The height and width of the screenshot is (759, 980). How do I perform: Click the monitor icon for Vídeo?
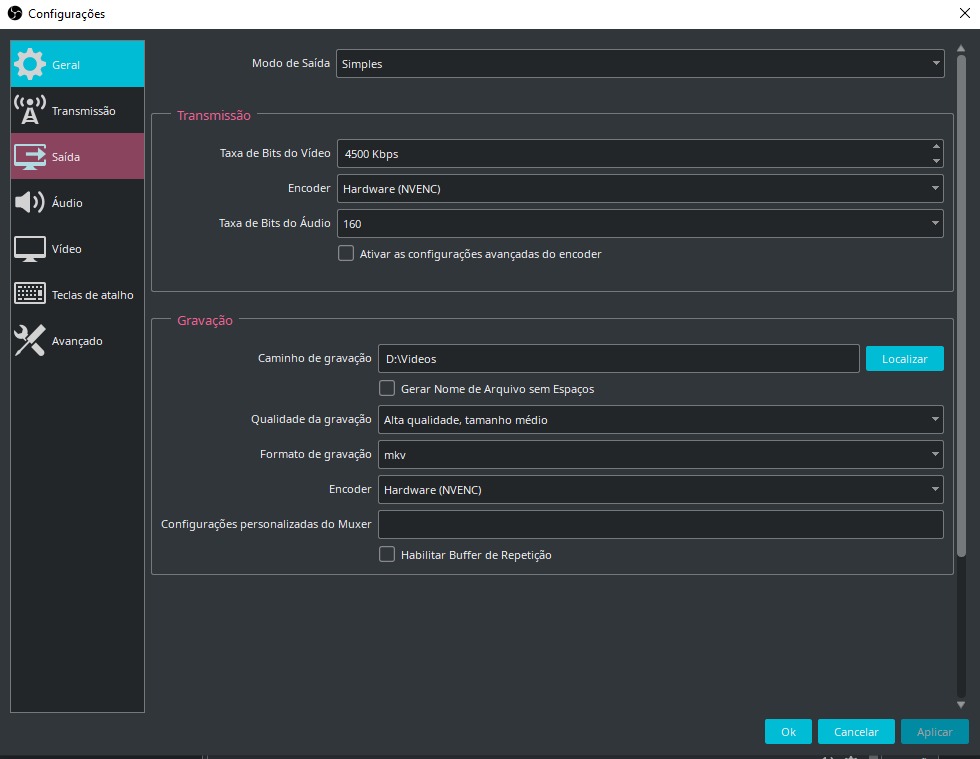click(30, 249)
